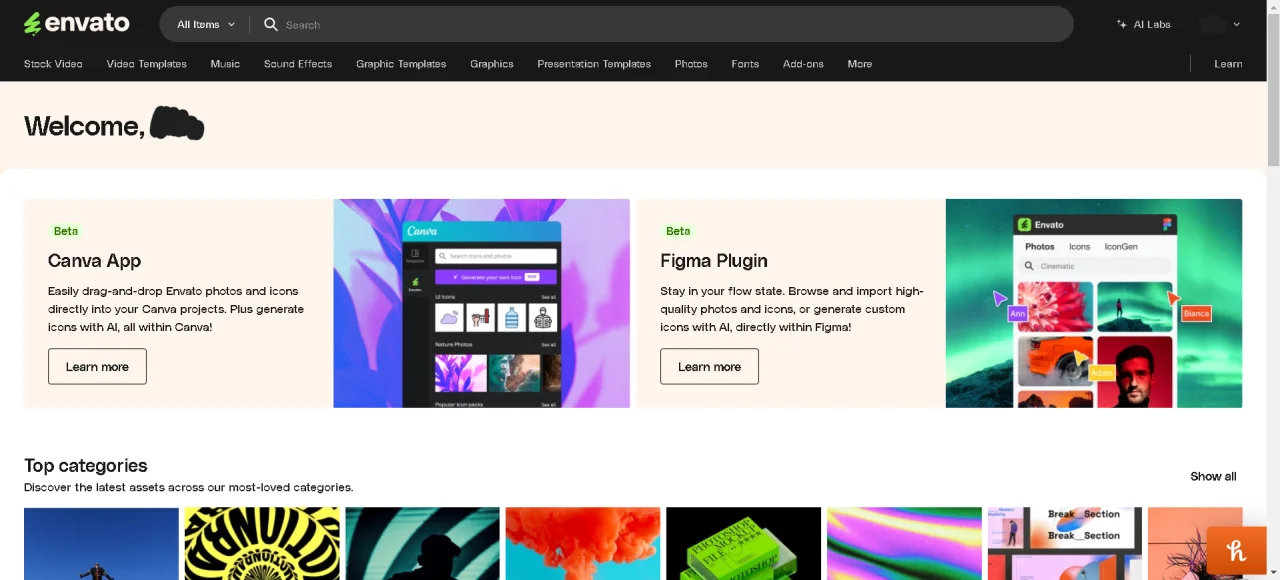Click Learn more under Figma Plugin
Viewport: 1280px width, 580px height.
tap(709, 366)
